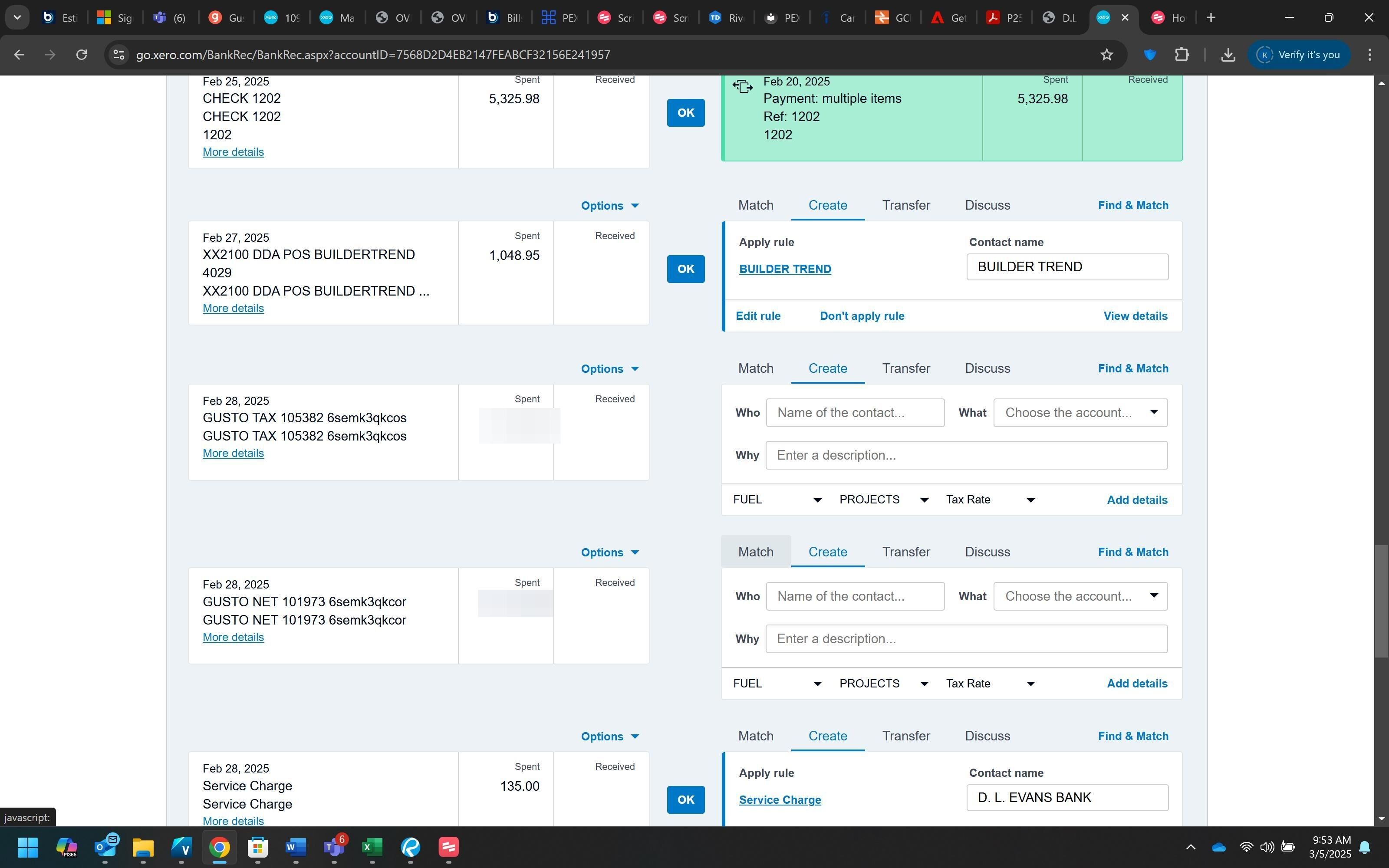Viewport: 1389px width, 868px height.
Task: Open the site information icon in the address bar
Action: point(118,55)
